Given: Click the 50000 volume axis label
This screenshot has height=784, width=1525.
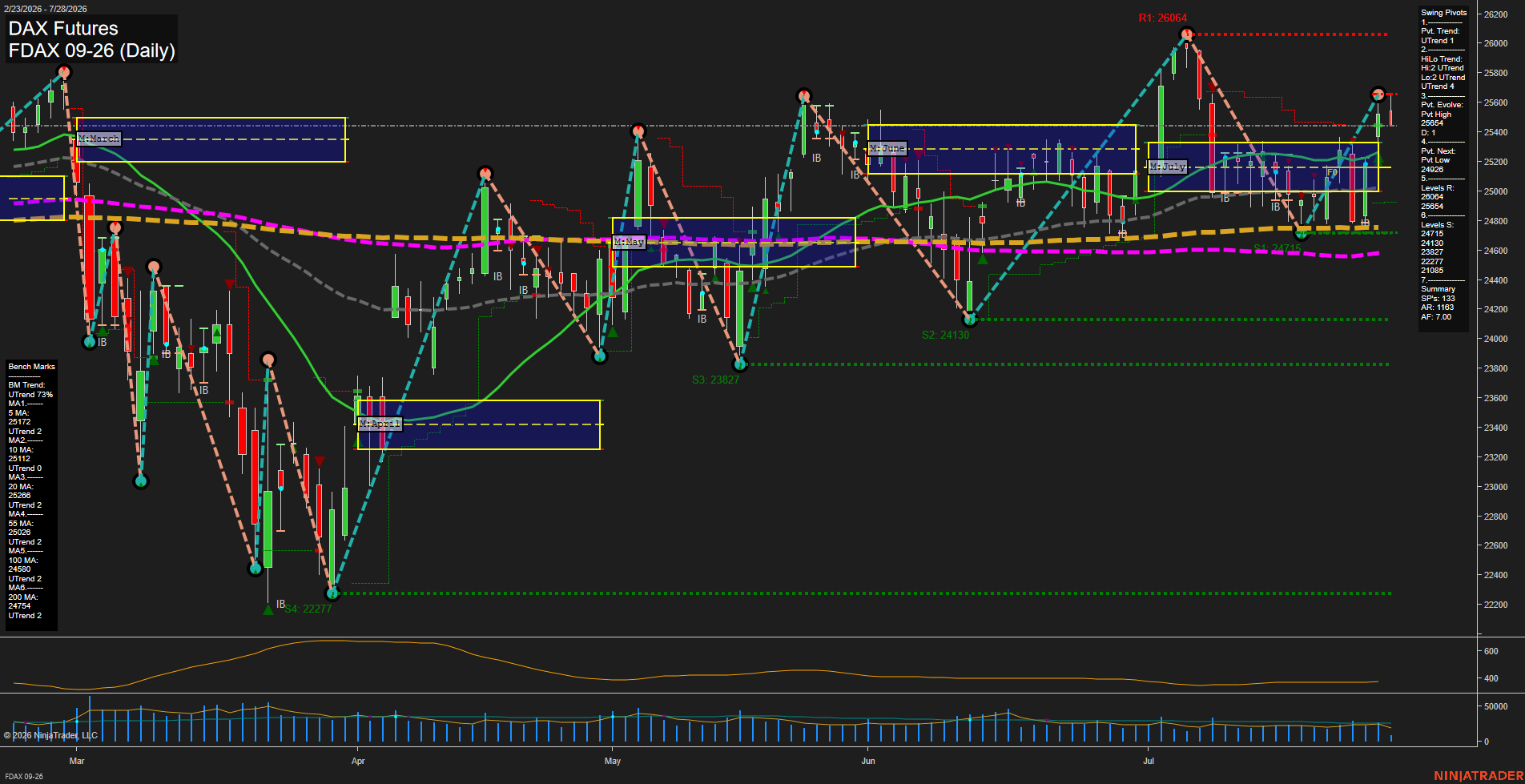Looking at the screenshot, I should click(1496, 706).
